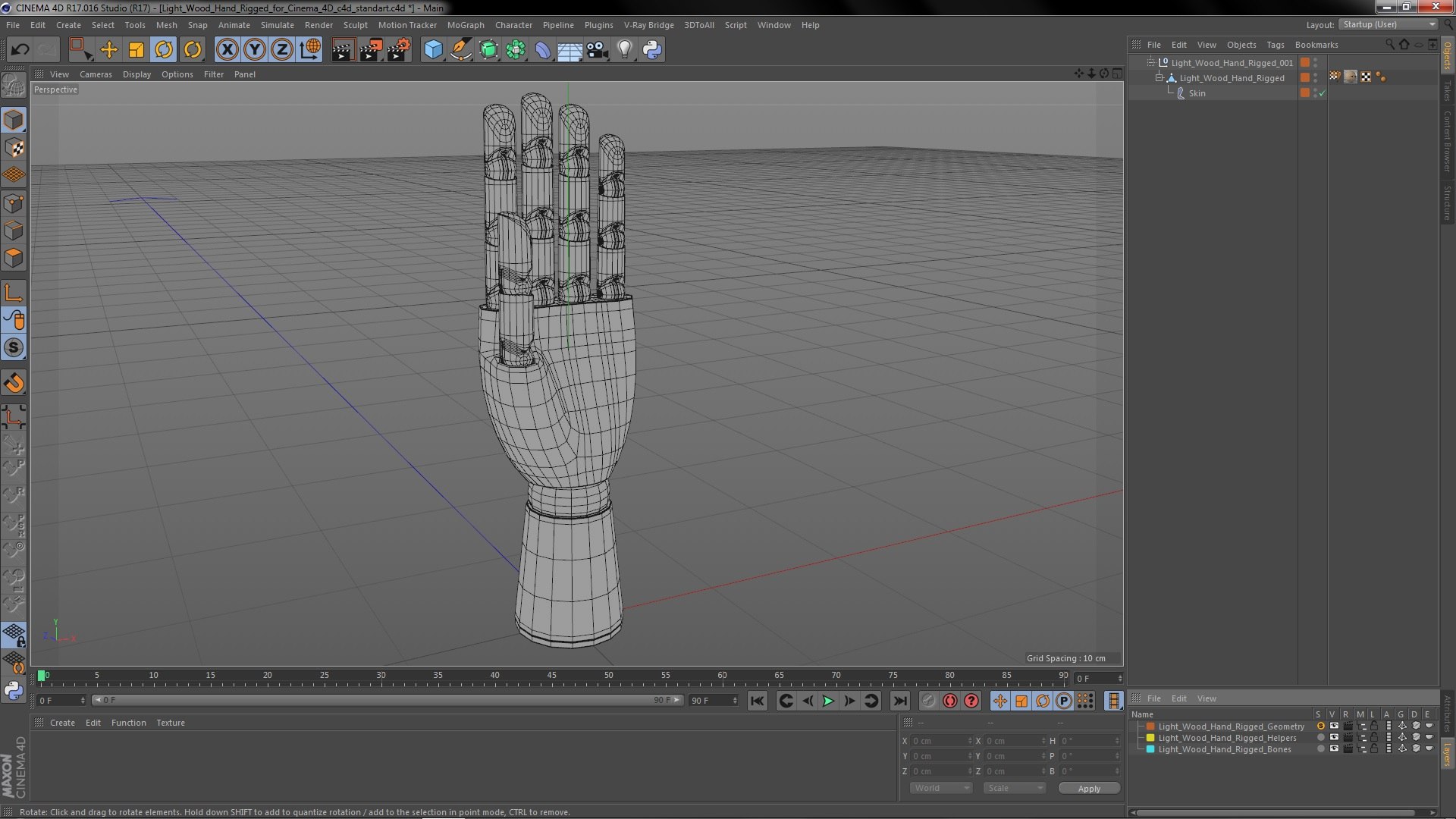Step to the next frame
This screenshot has width=1456, height=819.
click(849, 701)
